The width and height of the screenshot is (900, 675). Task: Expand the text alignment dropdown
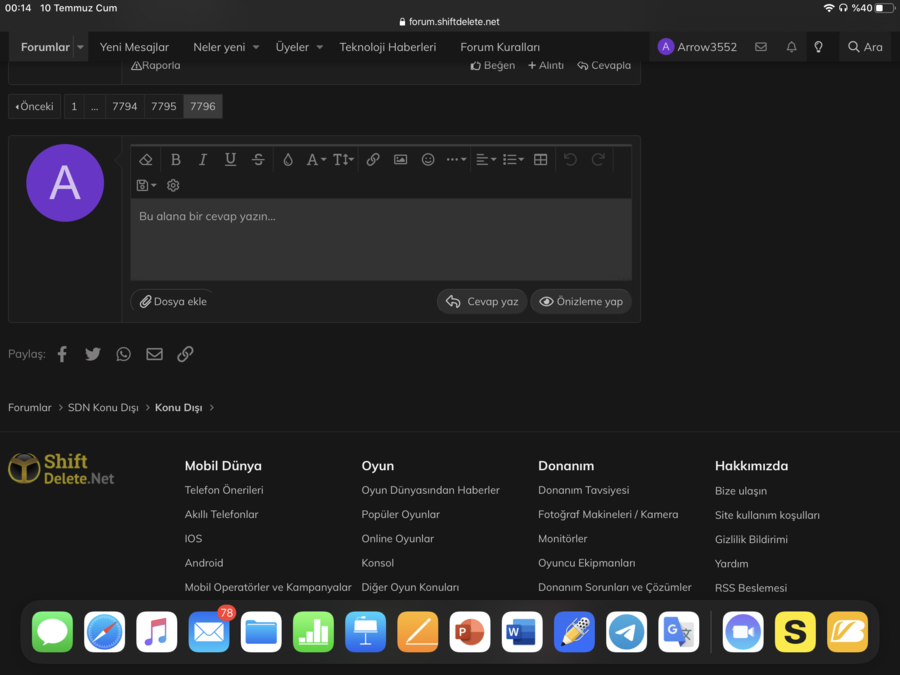click(x=485, y=160)
